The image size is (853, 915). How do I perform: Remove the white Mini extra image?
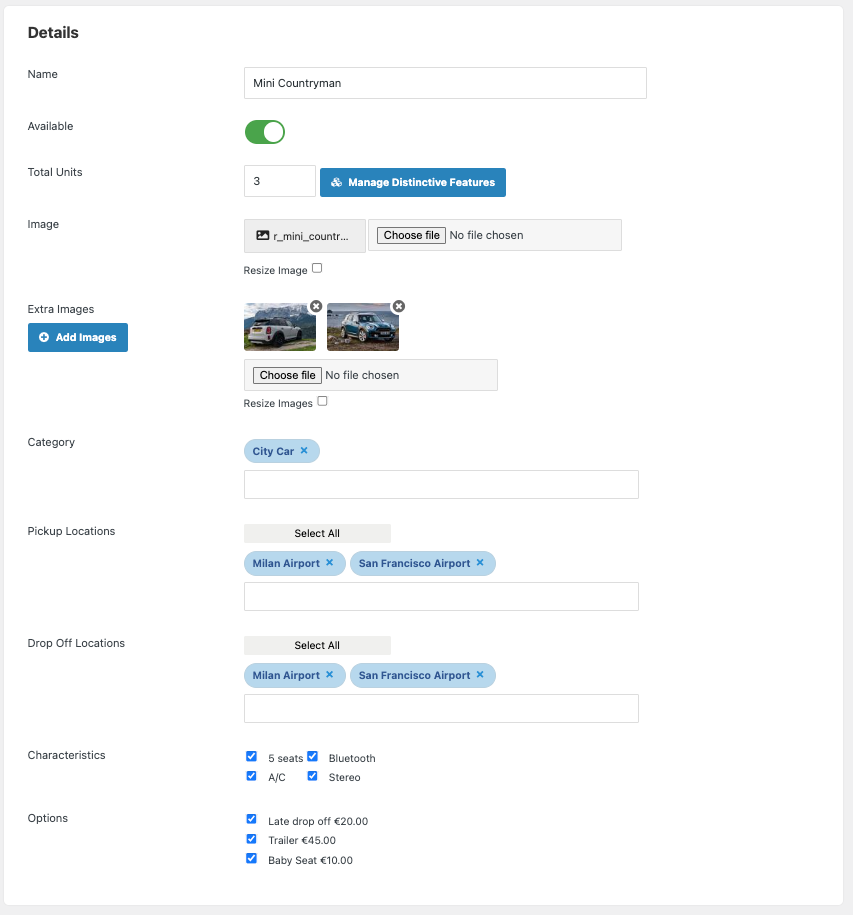316,306
